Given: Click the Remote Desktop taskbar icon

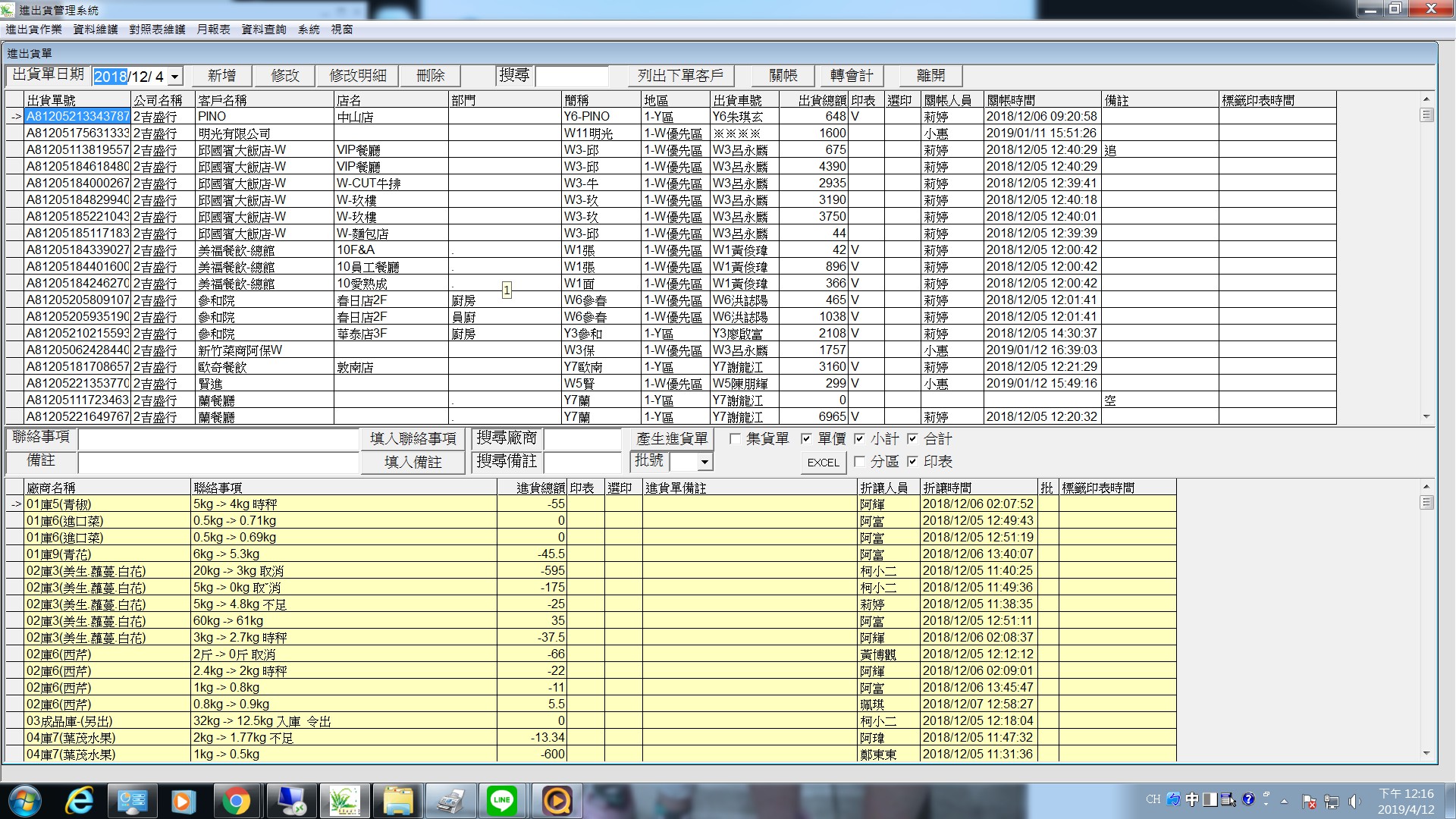Looking at the screenshot, I should point(292,801).
